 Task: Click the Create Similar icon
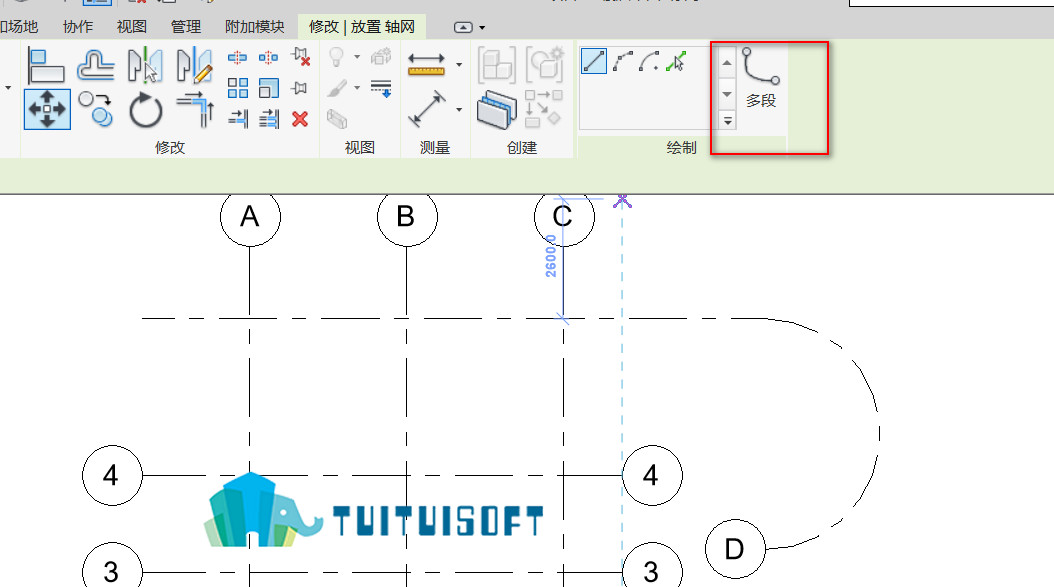click(x=543, y=109)
